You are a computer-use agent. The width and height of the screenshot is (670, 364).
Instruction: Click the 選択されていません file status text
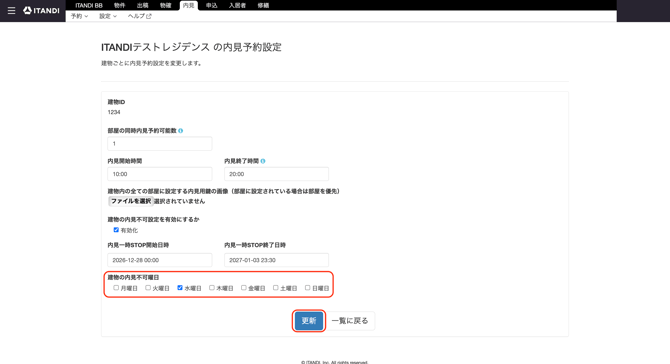click(179, 201)
